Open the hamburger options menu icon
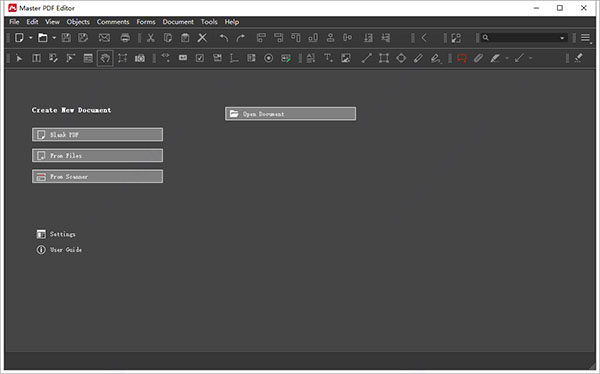The image size is (600, 374). click(x=585, y=38)
